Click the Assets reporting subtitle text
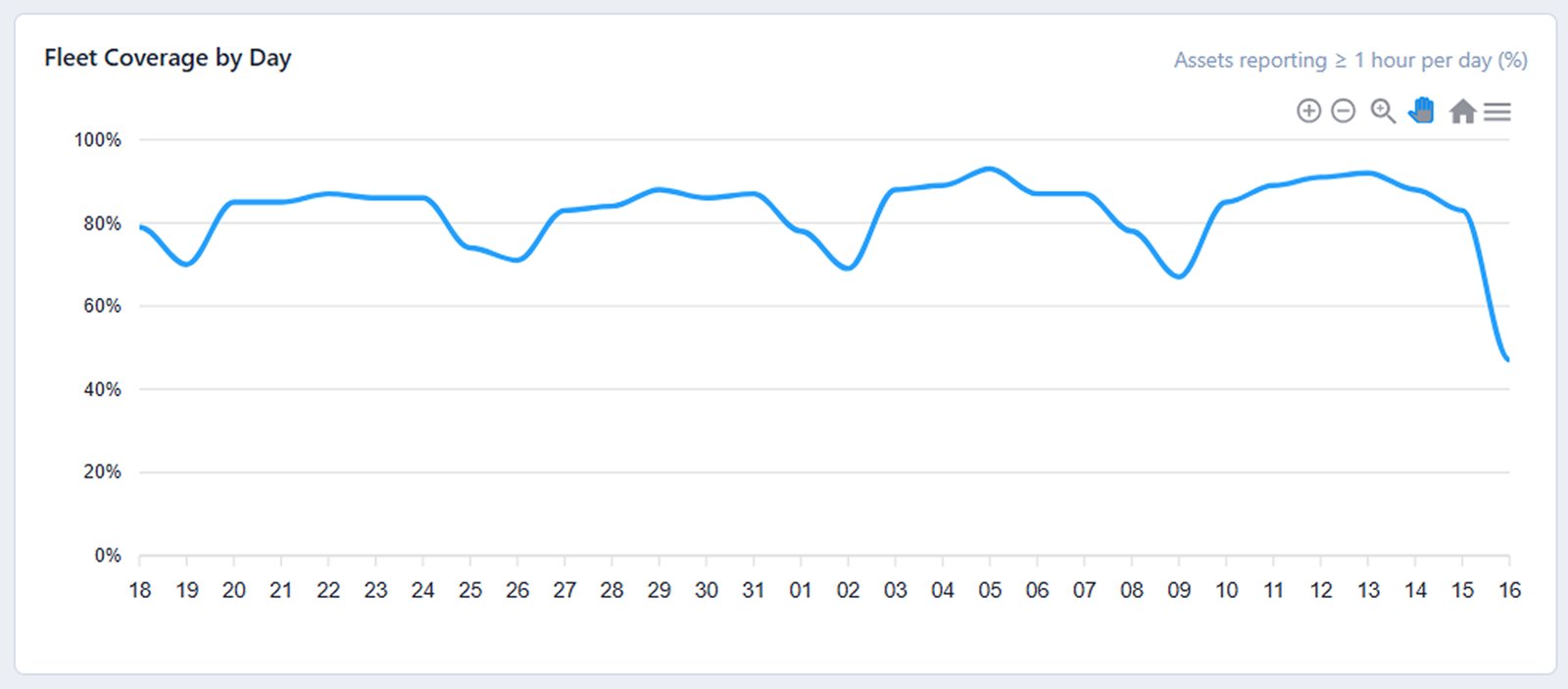This screenshot has width=1568, height=689. click(1349, 61)
